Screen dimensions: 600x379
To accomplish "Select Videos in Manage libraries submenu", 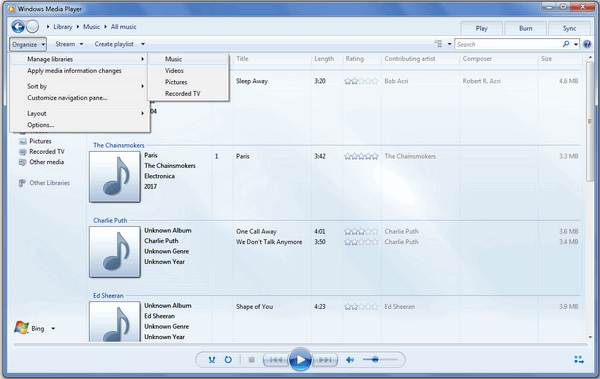I will pyautogui.click(x=188, y=70).
